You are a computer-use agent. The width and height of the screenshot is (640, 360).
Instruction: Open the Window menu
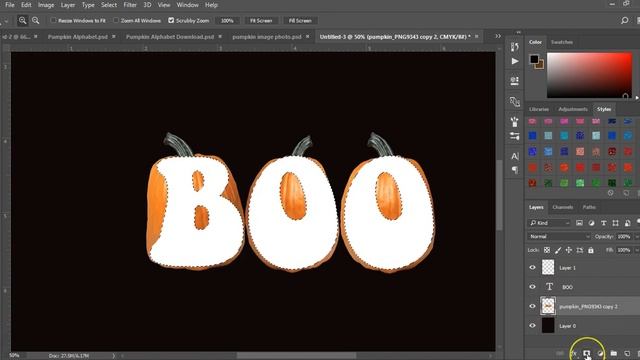click(187, 5)
